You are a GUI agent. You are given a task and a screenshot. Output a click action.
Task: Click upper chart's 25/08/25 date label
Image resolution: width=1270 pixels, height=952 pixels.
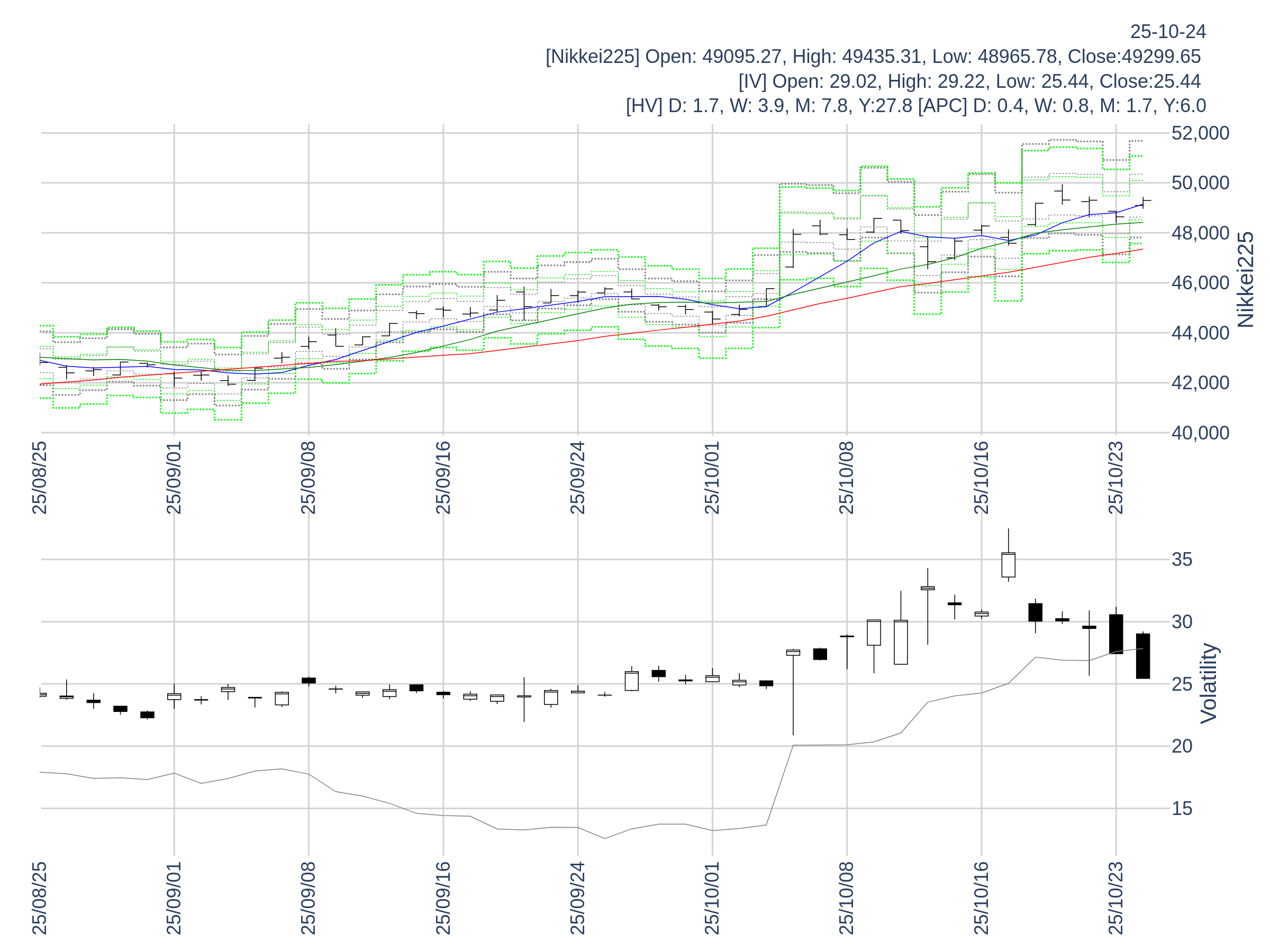(x=40, y=478)
